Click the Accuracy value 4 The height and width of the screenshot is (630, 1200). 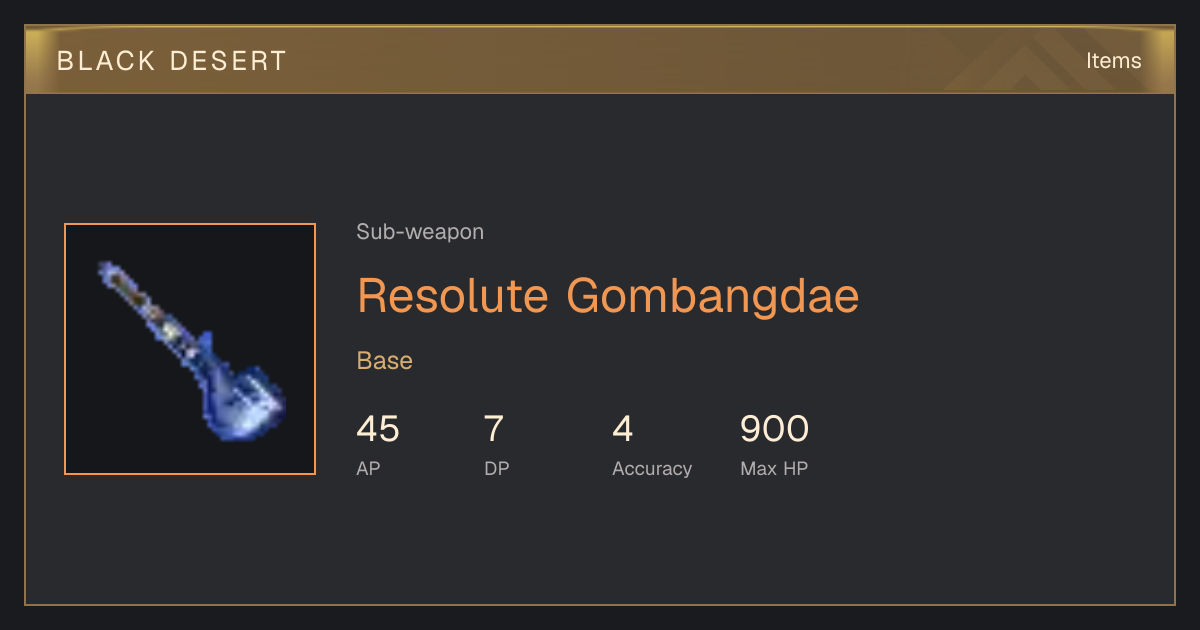[x=623, y=429]
